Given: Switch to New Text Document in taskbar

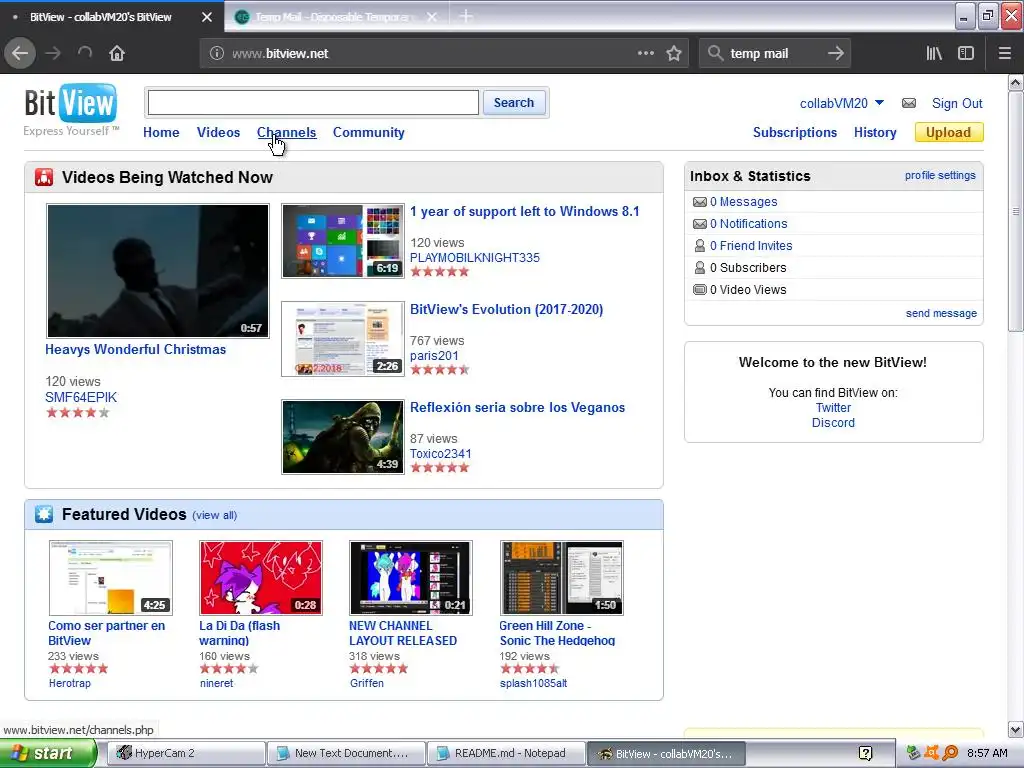Looking at the screenshot, I should tap(346, 753).
